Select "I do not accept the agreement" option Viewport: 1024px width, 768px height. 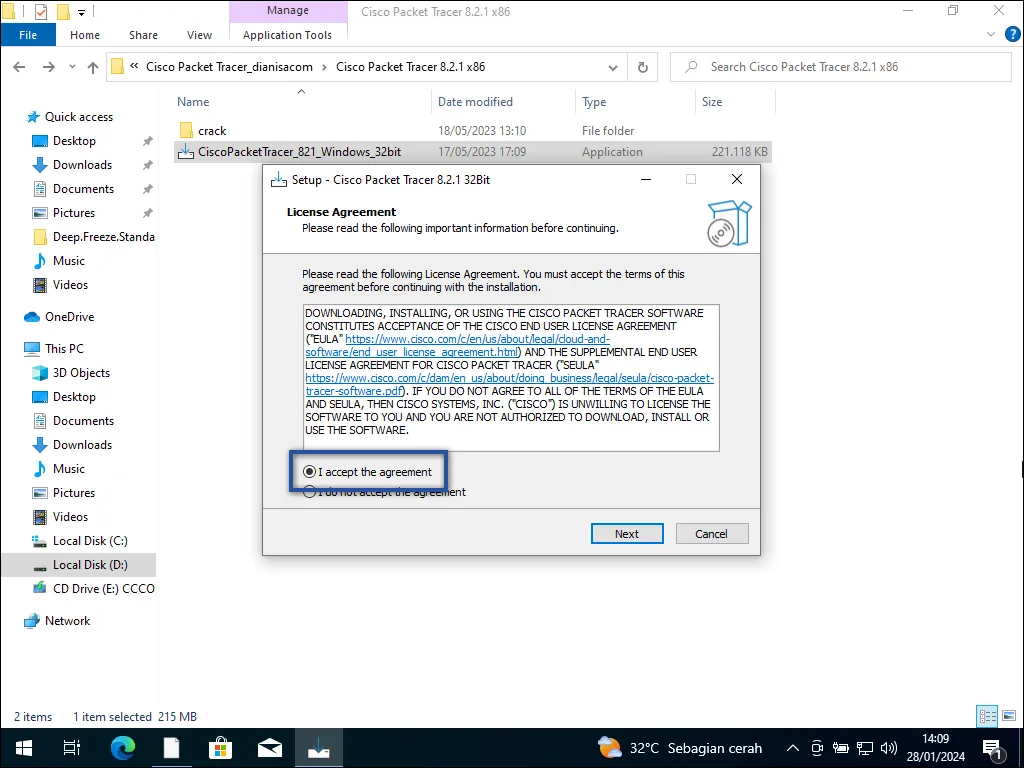[x=310, y=492]
